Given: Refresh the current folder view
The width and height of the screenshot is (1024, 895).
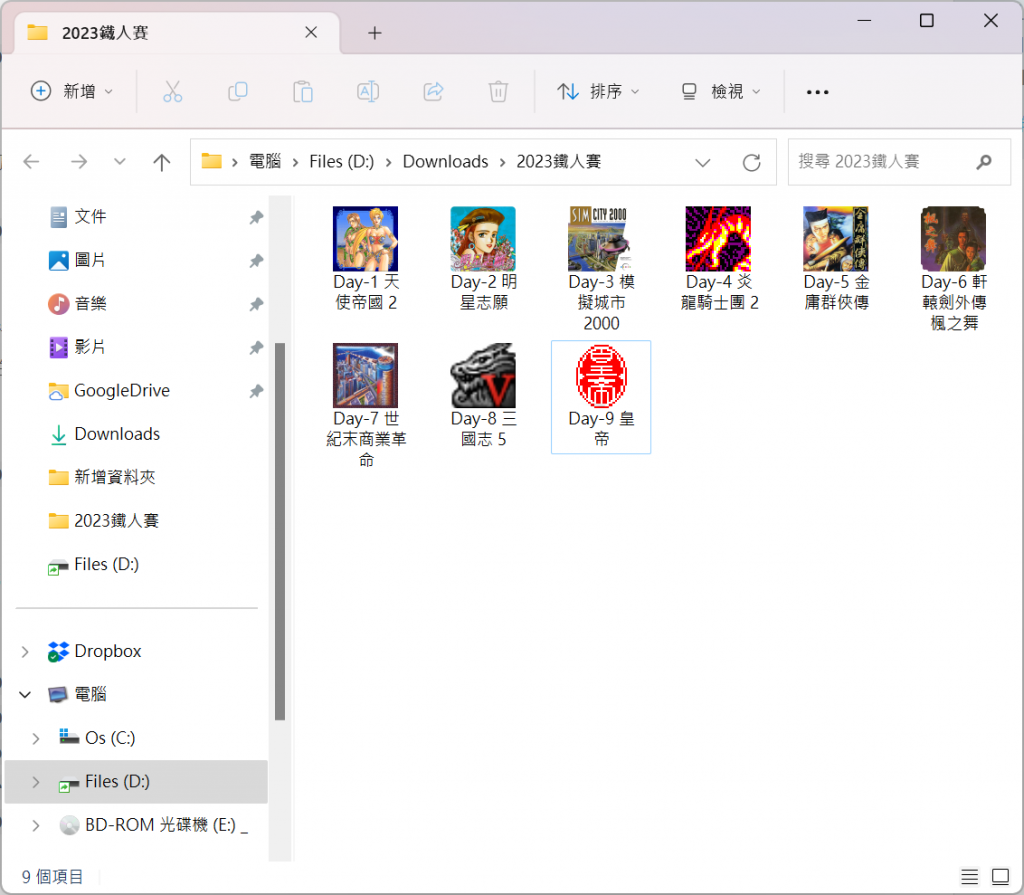Looking at the screenshot, I should [752, 162].
